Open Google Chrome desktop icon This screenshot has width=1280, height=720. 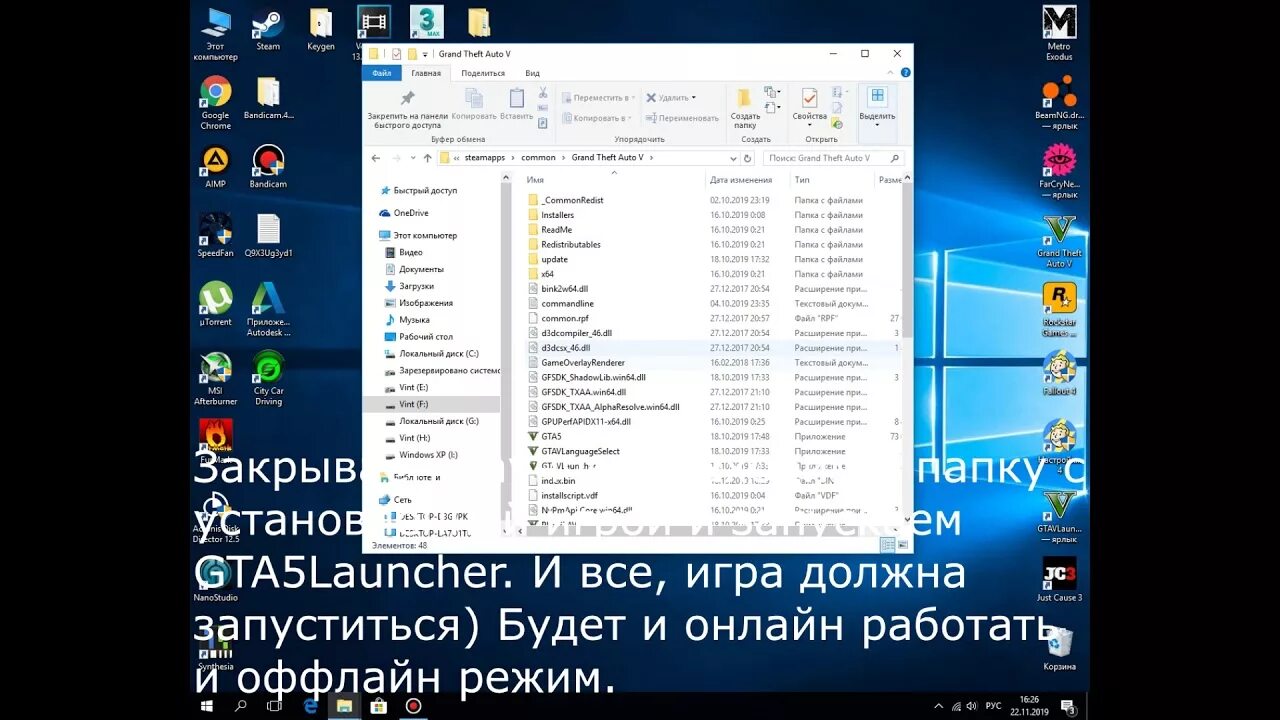(x=215, y=104)
